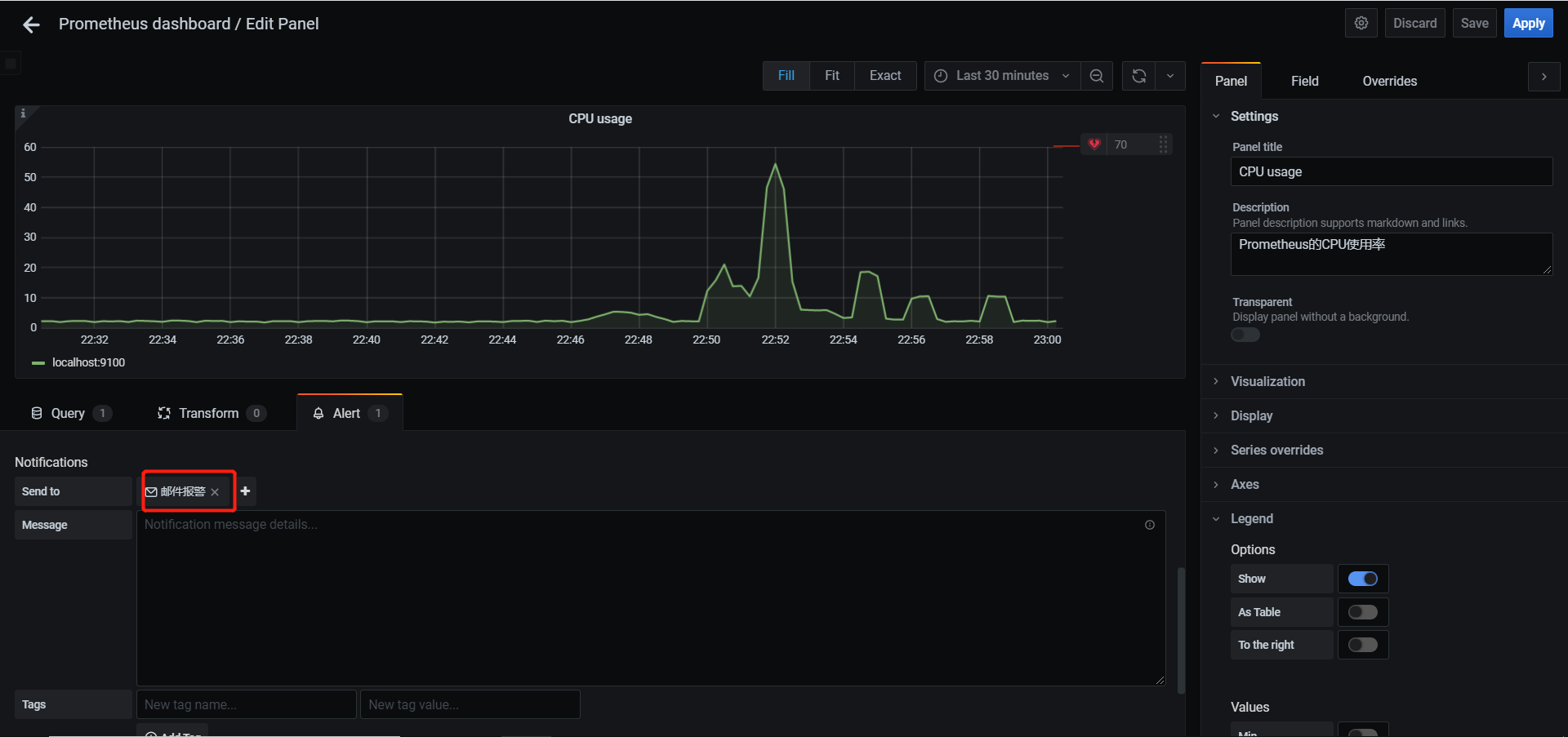Switch to the Query tab
1568x737 pixels.
[70, 413]
